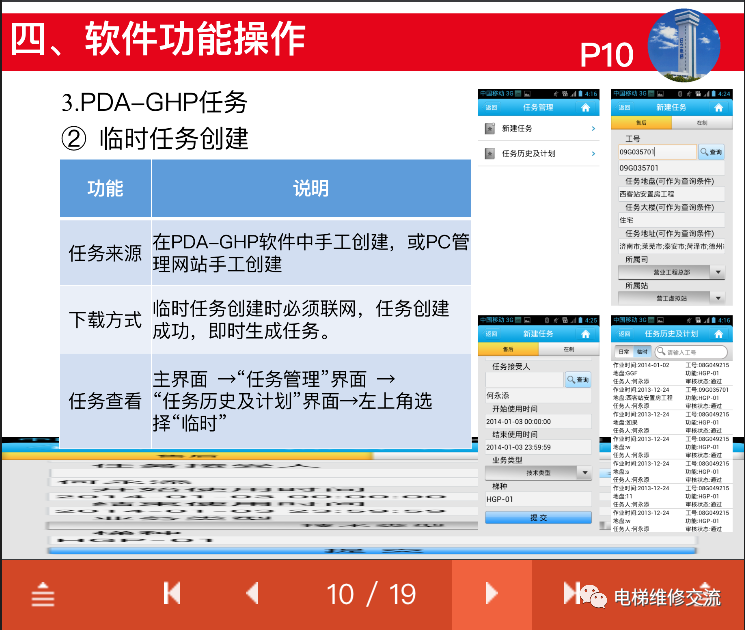Click the 10 / 19 page indicator
The height and width of the screenshot is (630, 745).
(x=371, y=594)
